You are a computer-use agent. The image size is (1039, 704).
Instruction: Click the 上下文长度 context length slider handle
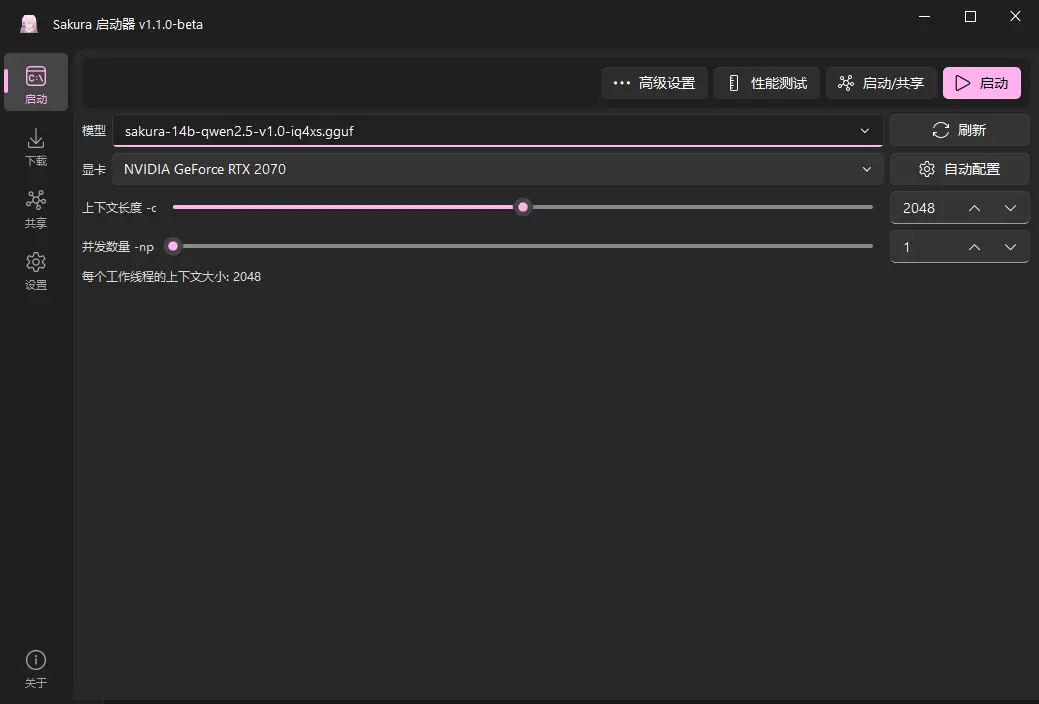point(522,207)
